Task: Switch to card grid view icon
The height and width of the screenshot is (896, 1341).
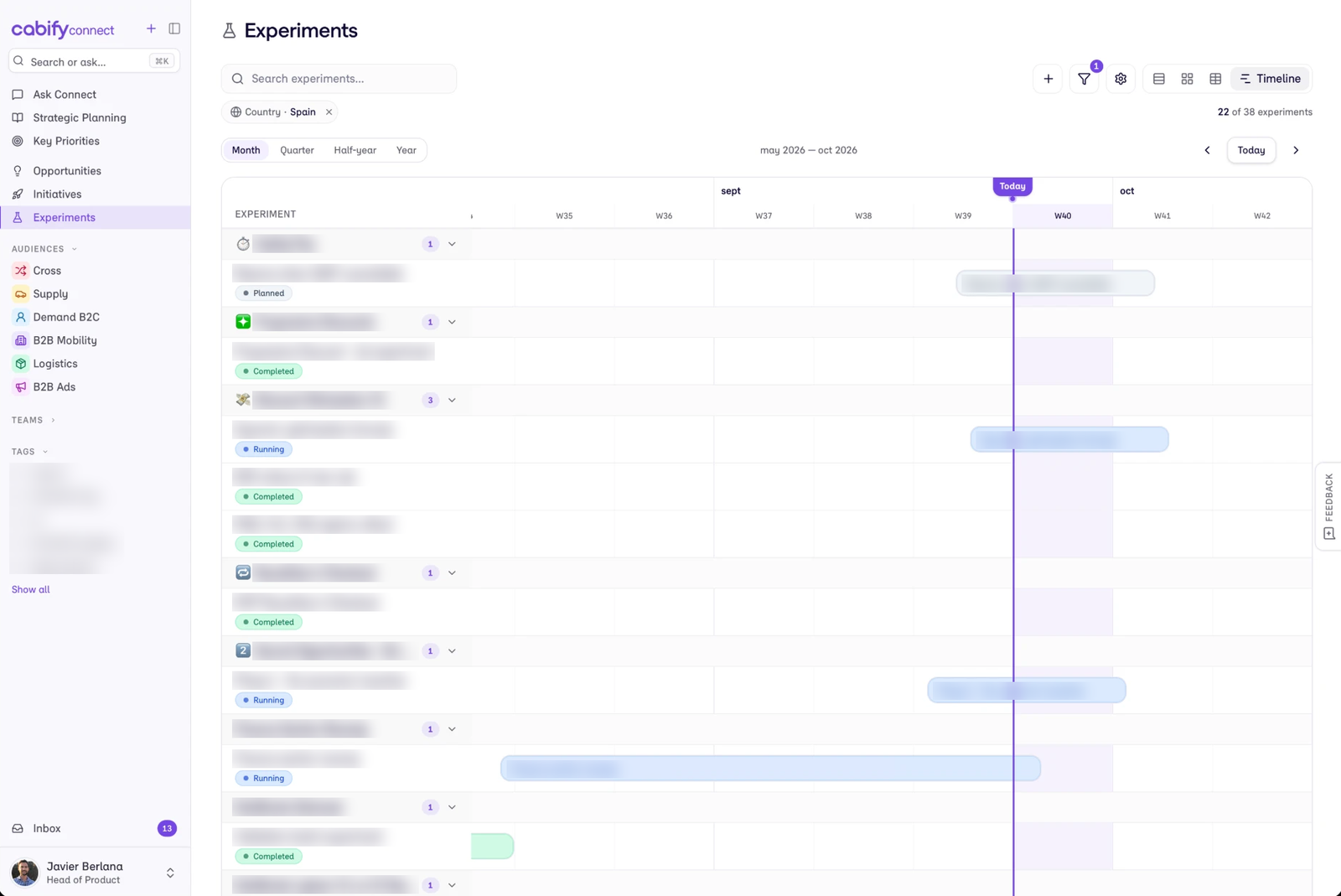Action: (1187, 79)
